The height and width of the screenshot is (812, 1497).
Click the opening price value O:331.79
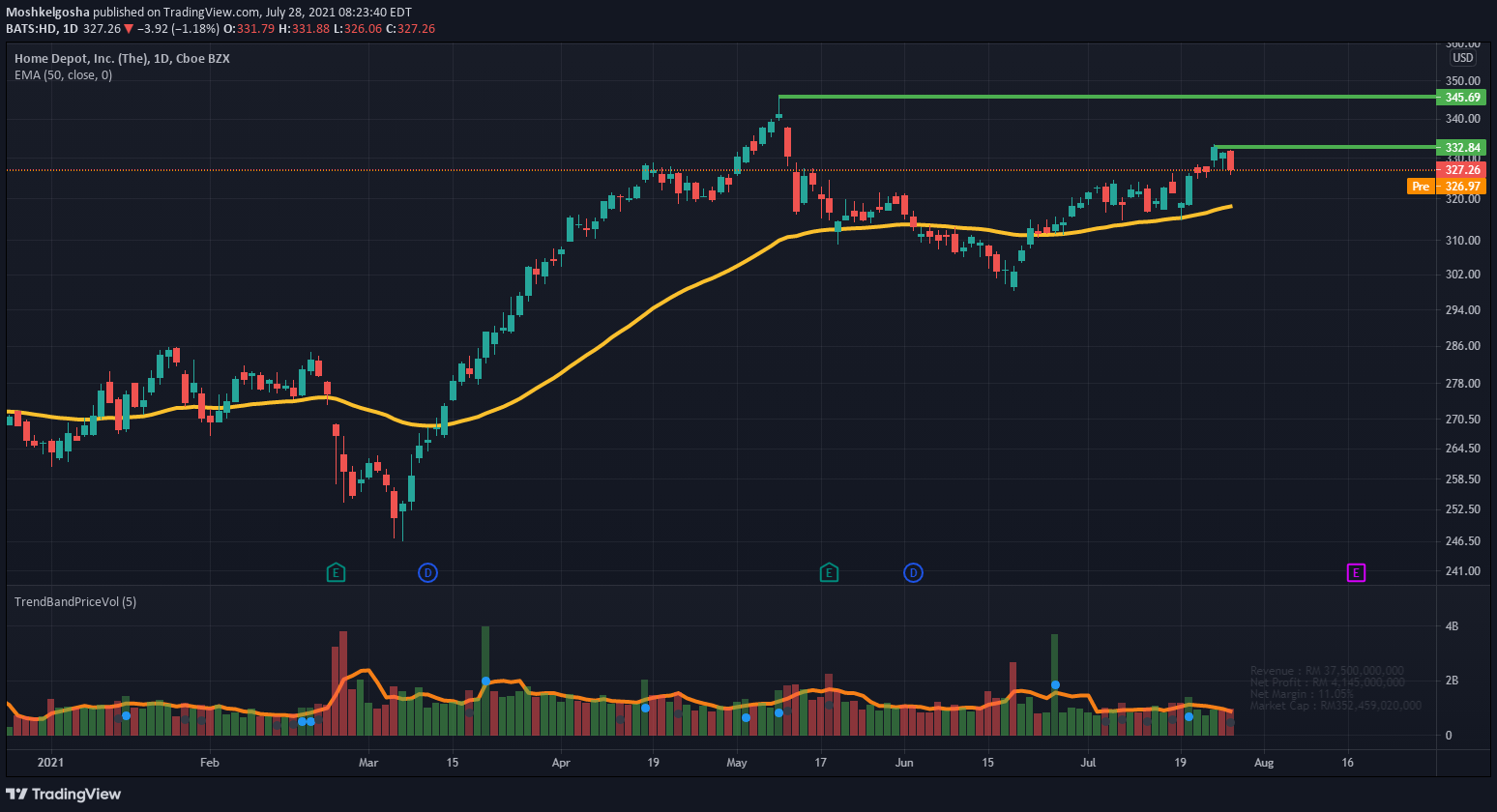pos(249,29)
